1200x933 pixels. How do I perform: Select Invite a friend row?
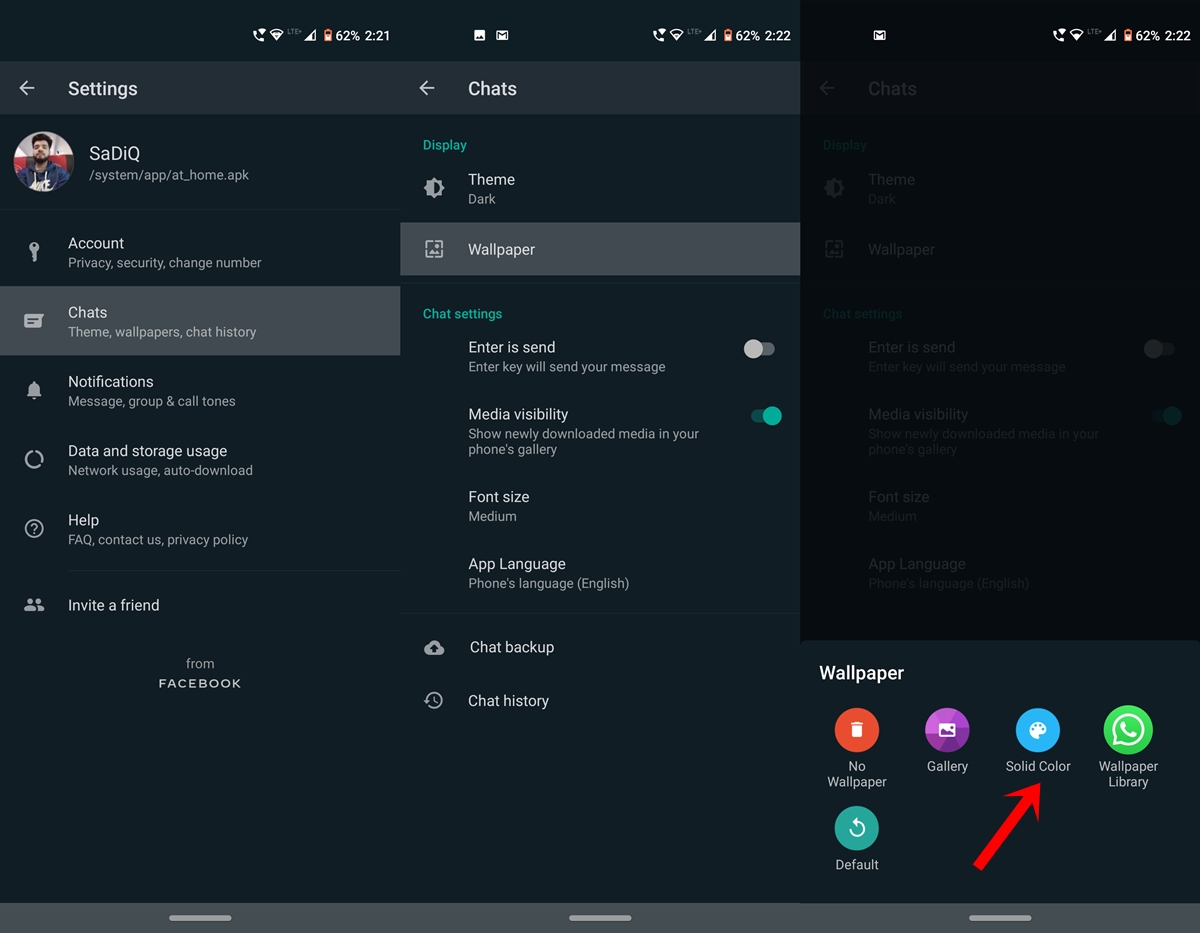200,605
